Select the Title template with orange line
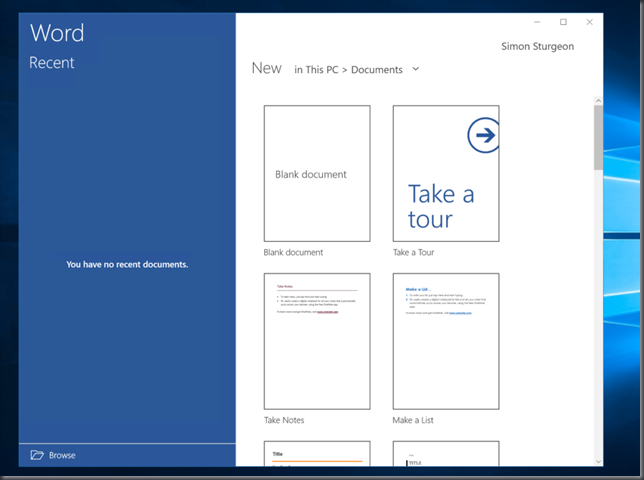 [317, 453]
